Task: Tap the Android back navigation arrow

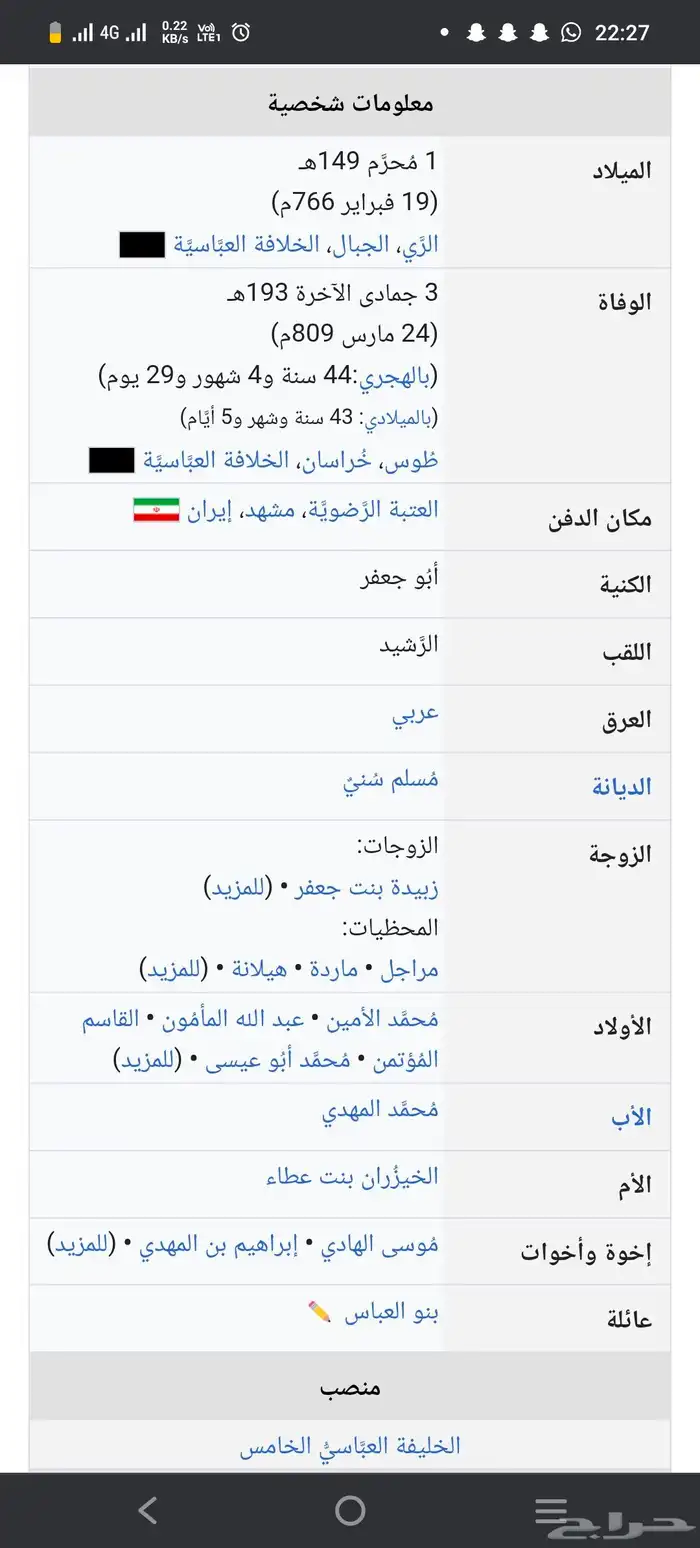Action: 148,1510
